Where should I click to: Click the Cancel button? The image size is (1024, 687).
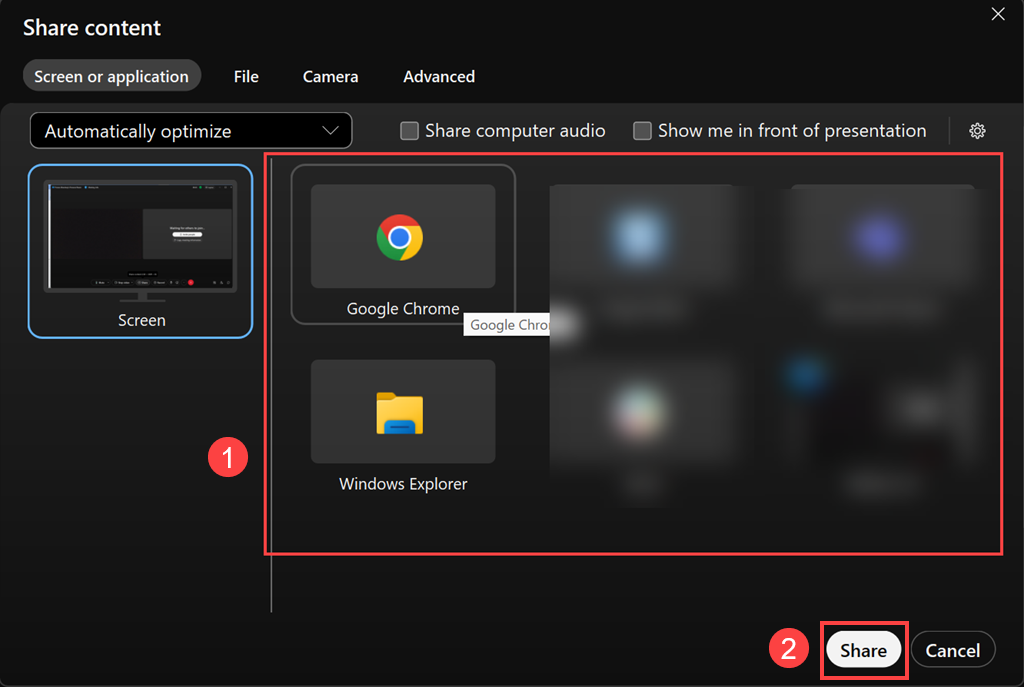click(x=952, y=650)
